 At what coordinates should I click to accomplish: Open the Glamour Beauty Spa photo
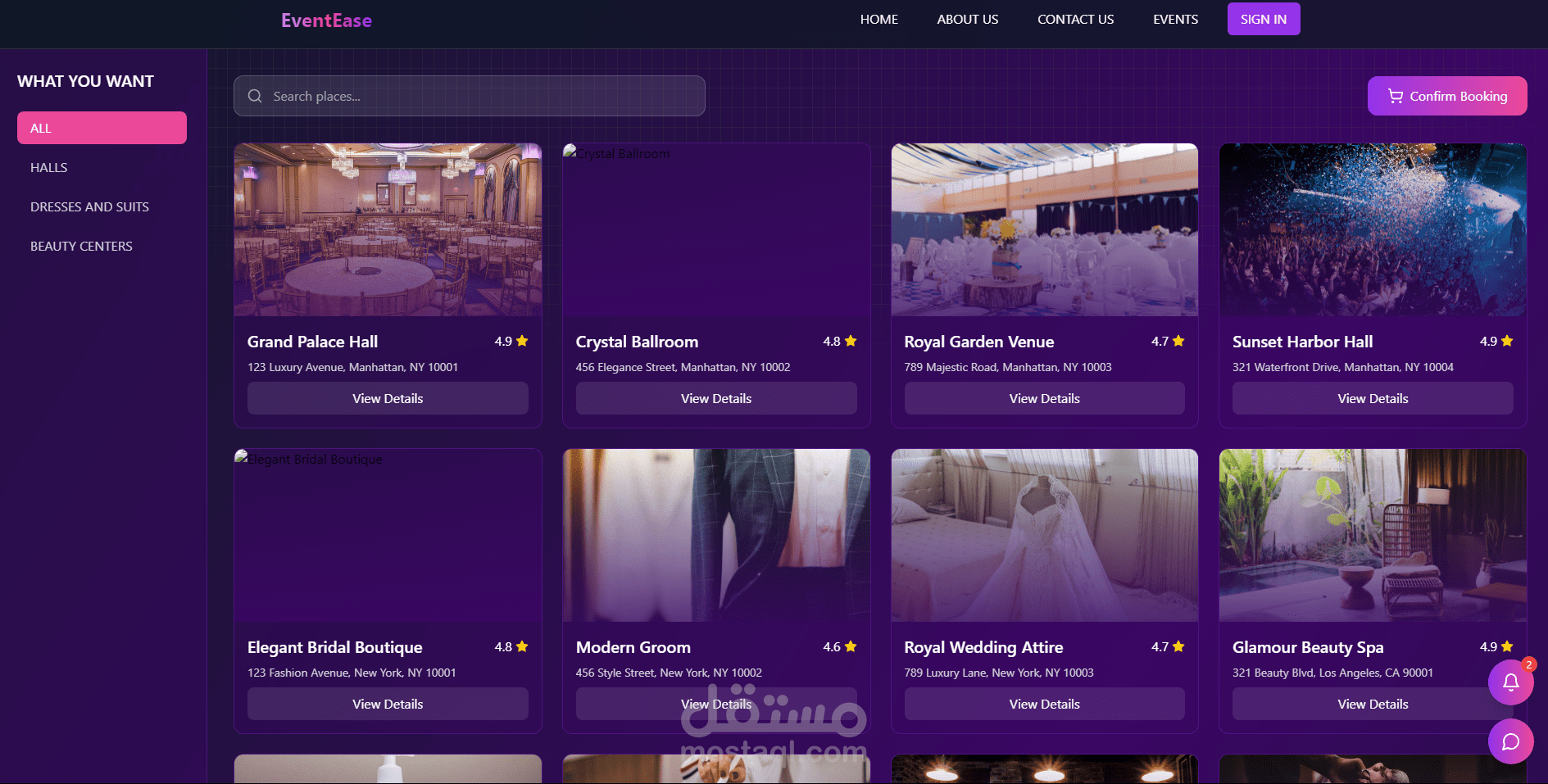point(1373,535)
